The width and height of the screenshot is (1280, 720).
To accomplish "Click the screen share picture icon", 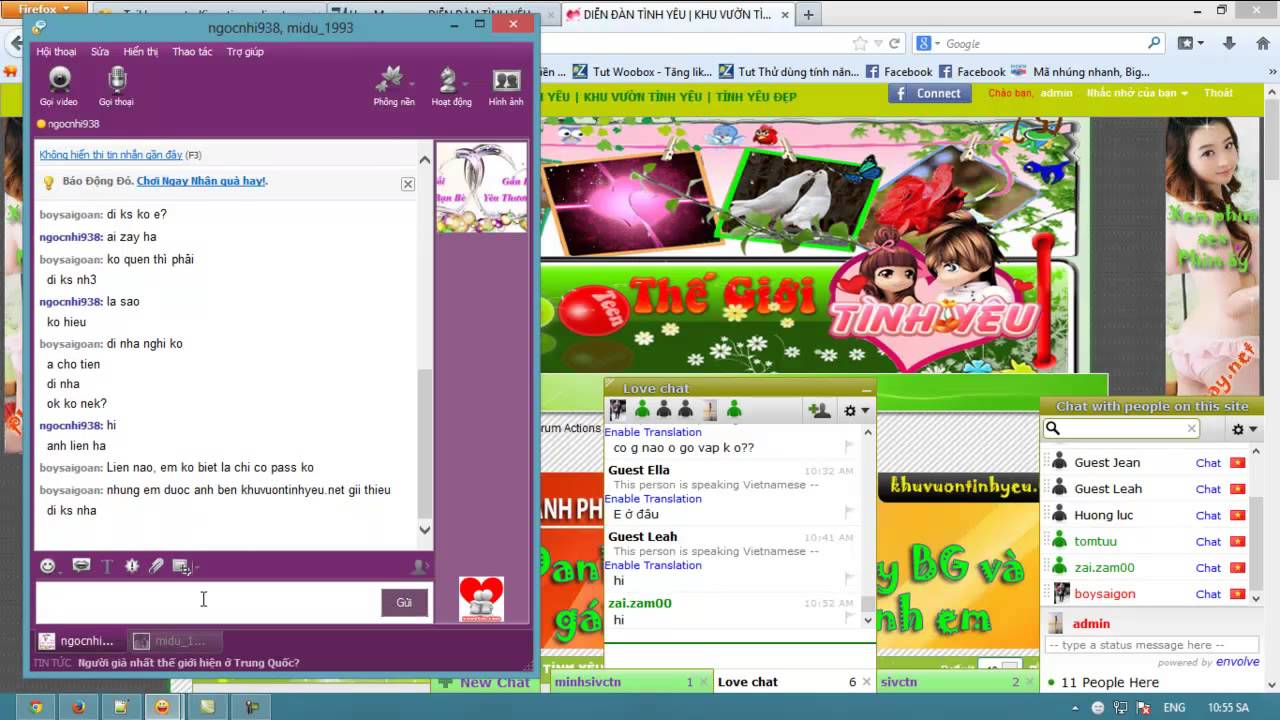I will (181, 566).
